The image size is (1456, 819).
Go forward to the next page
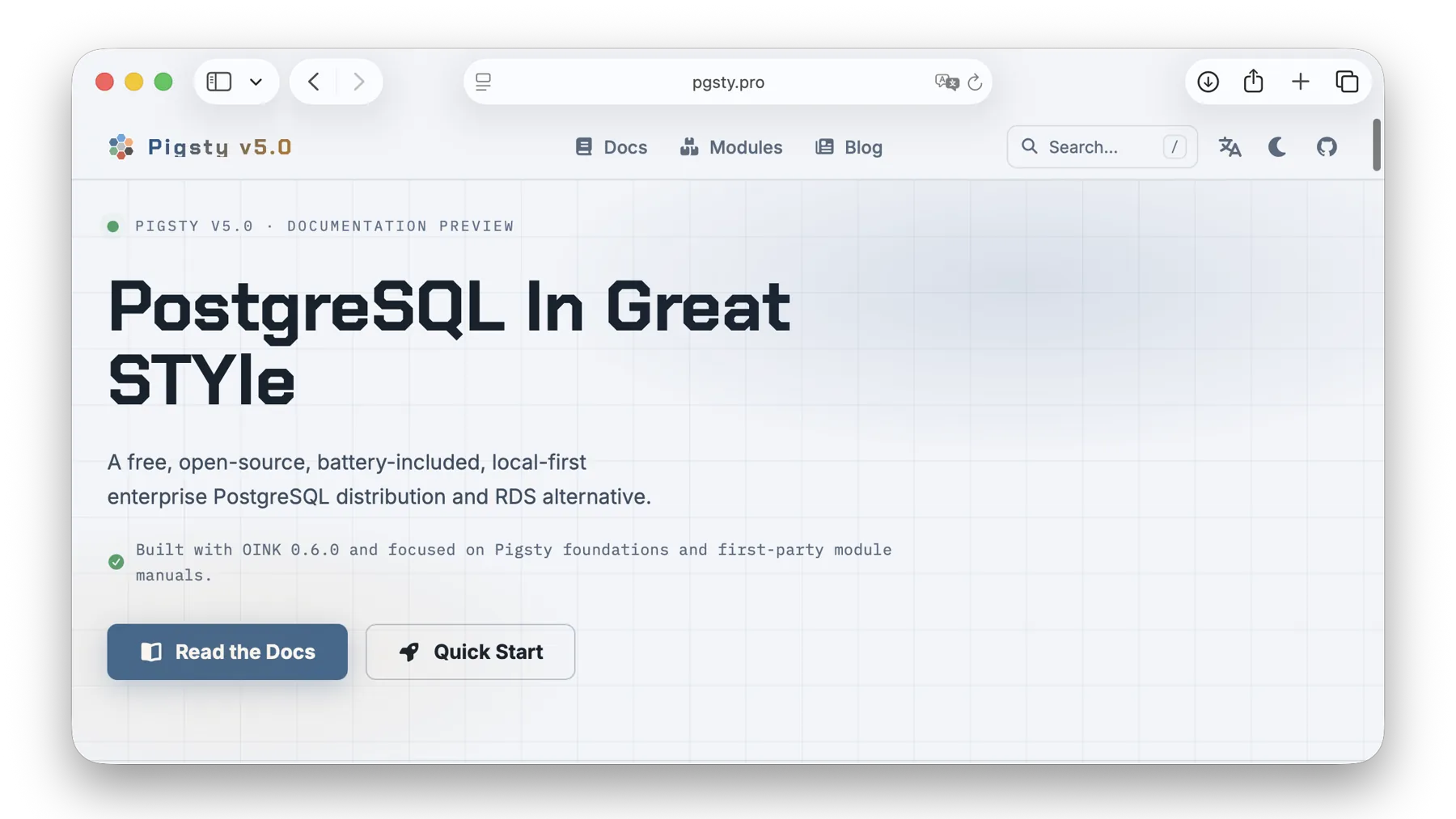359,82
